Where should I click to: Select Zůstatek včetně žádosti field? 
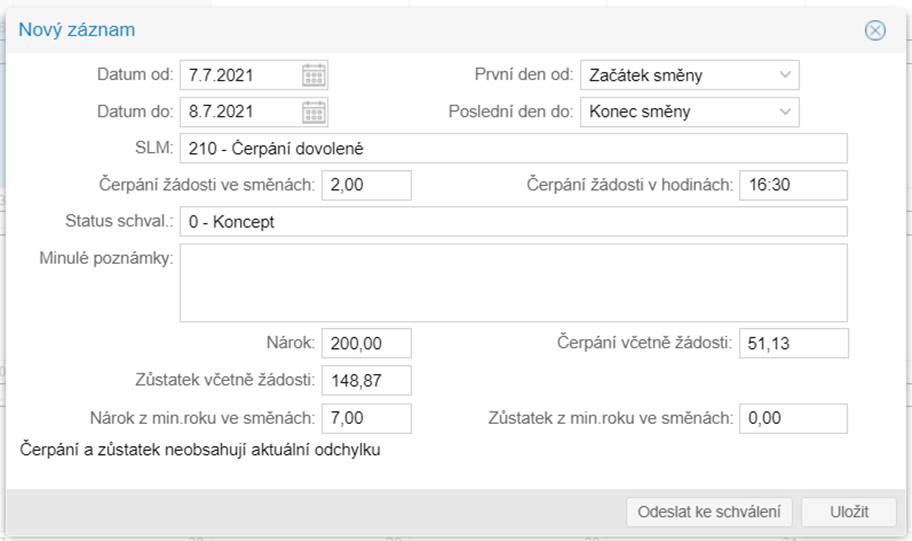(x=366, y=380)
